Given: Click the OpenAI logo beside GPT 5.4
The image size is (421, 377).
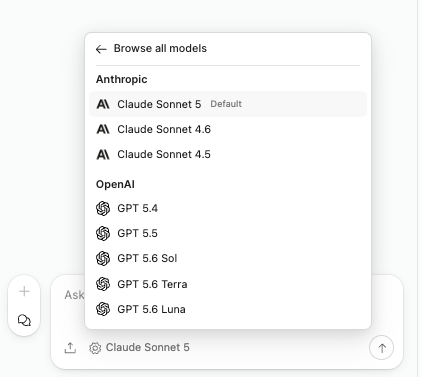Looking at the screenshot, I should 103,208.
